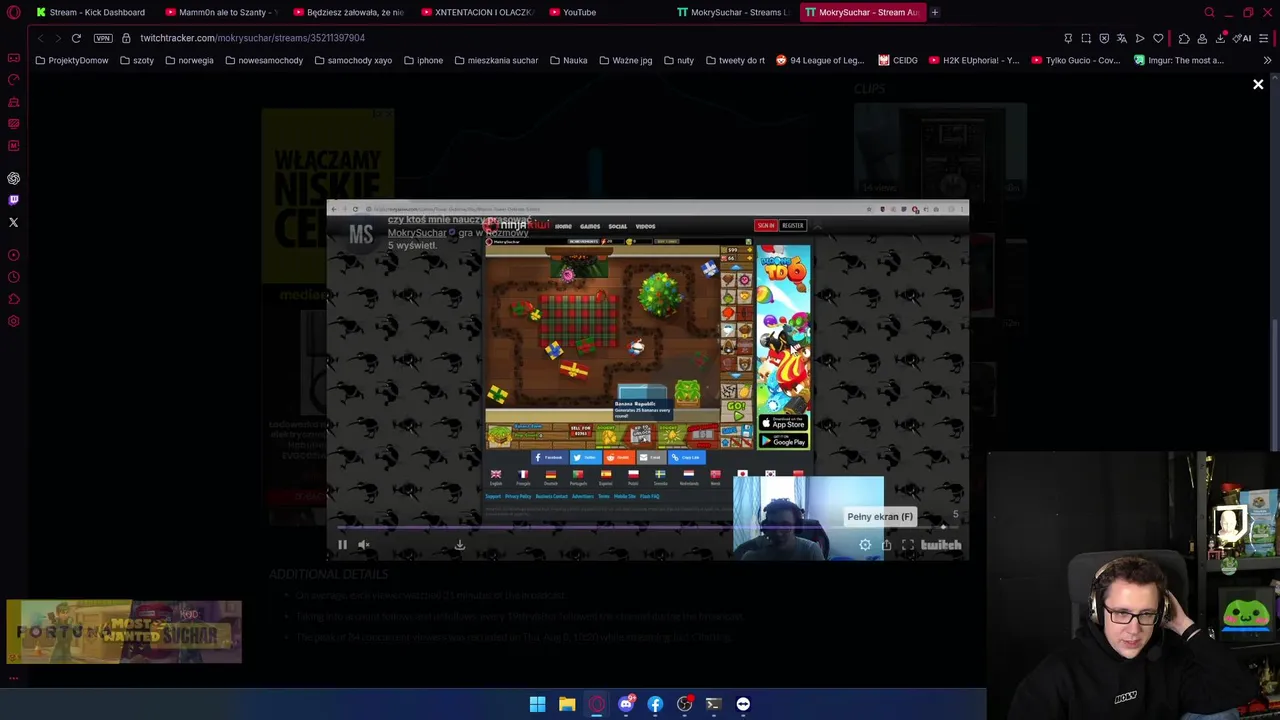Open the H2K EUphoria bookmark
The height and width of the screenshot is (720, 1280).
coord(974,60)
